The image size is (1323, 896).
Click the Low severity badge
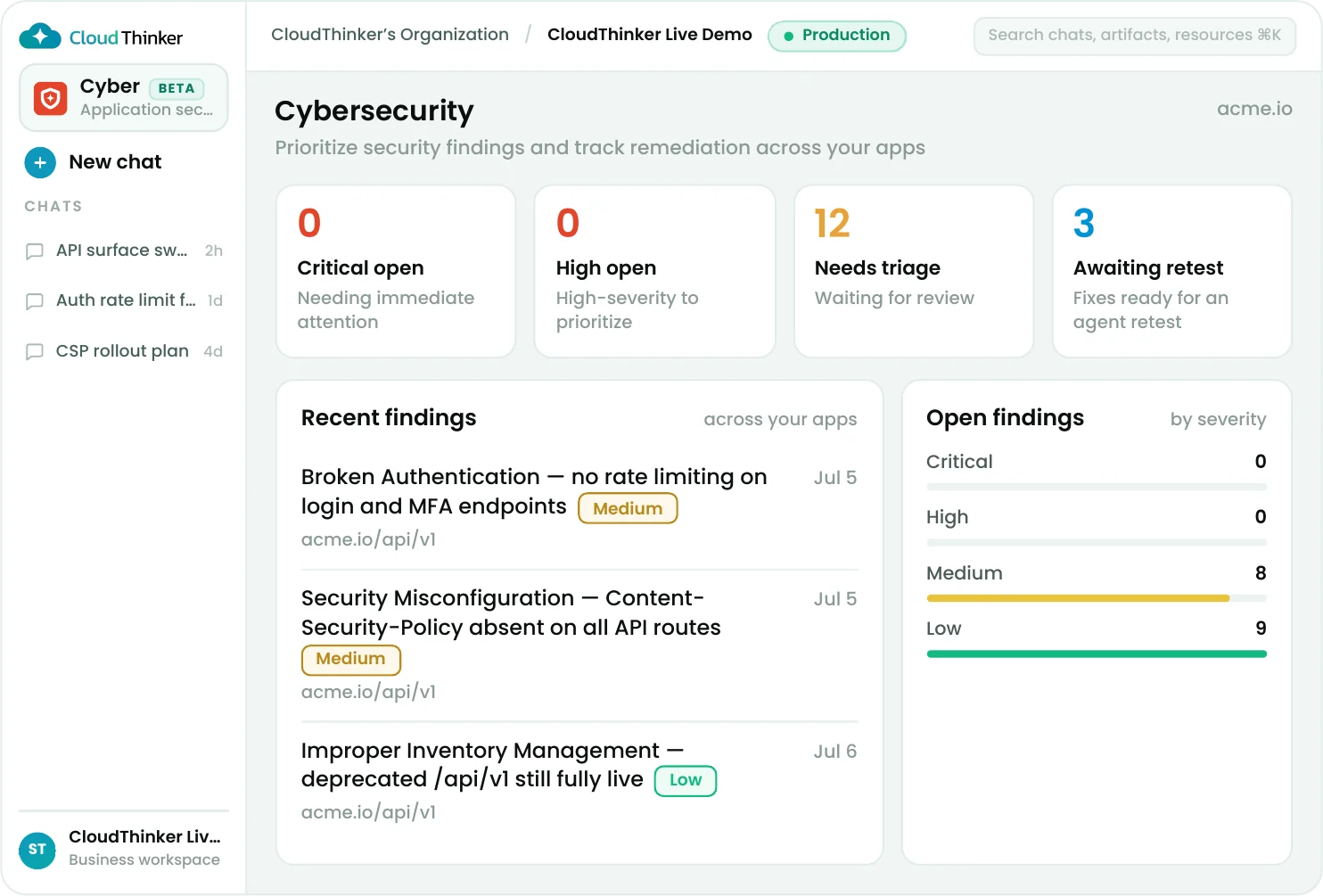pyautogui.click(x=686, y=780)
